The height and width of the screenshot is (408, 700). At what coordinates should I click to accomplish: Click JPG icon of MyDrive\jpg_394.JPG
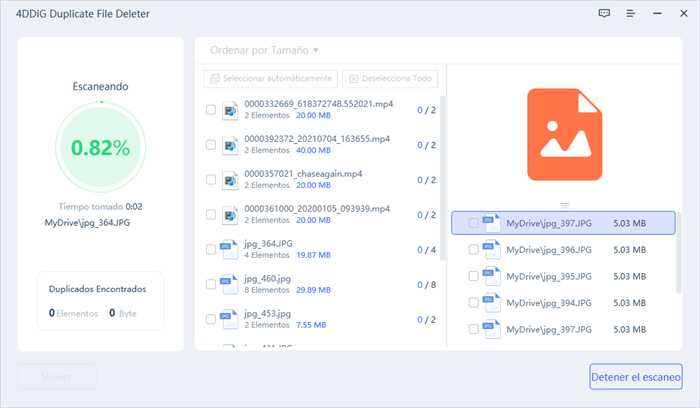coord(492,303)
